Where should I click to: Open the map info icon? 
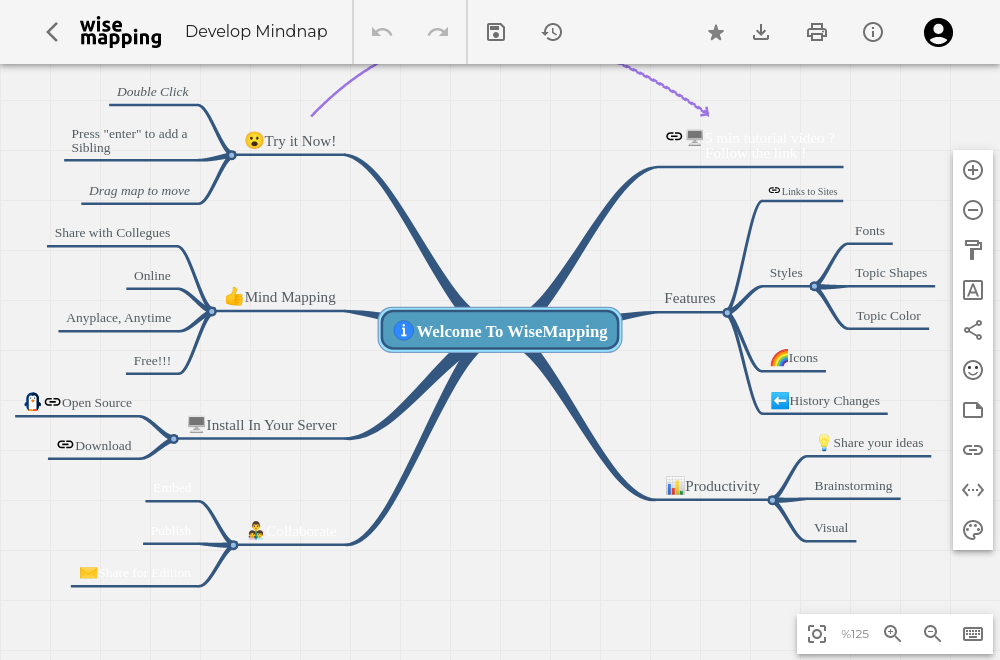(872, 32)
